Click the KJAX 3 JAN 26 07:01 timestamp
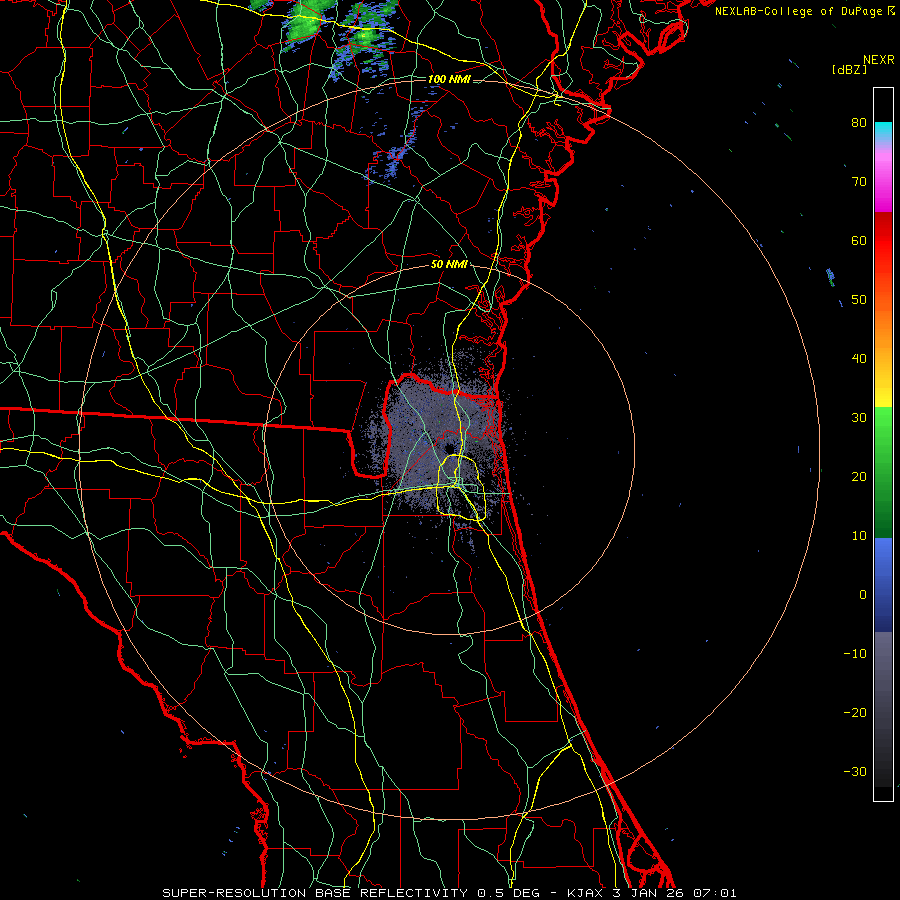 (652, 893)
